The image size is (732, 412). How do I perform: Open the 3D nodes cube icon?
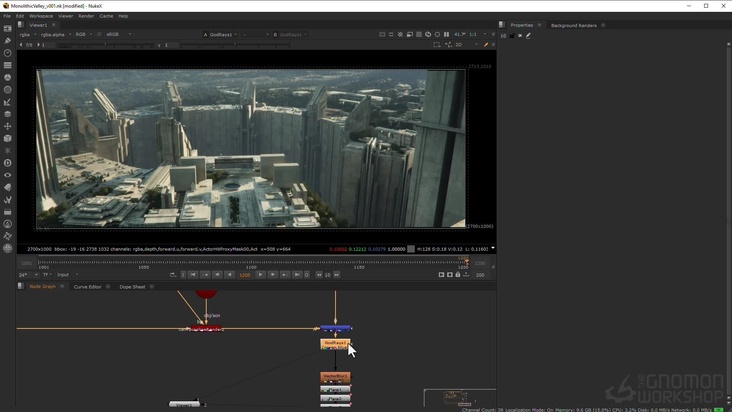coord(7,139)
